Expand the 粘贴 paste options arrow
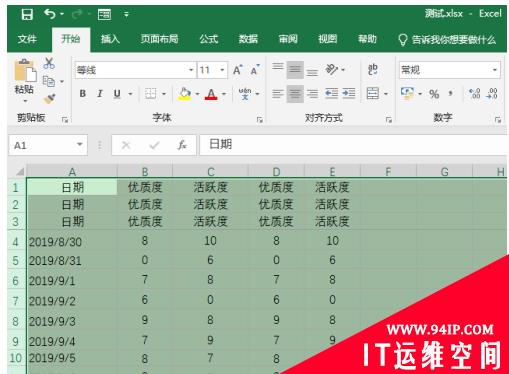The image size is (509, 374). 25,101
